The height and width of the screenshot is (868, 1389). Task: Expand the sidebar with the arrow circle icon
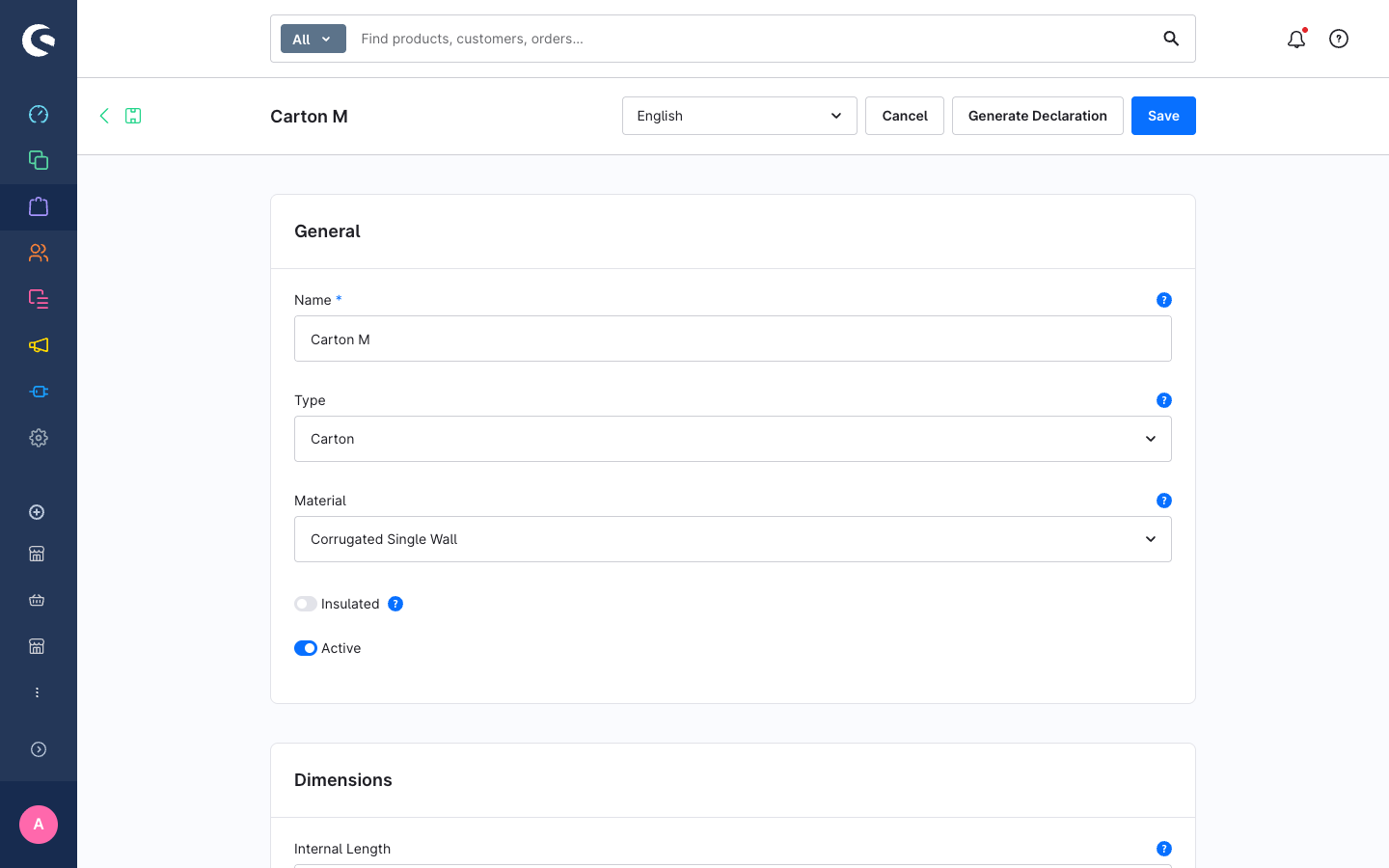click(39, 749)
